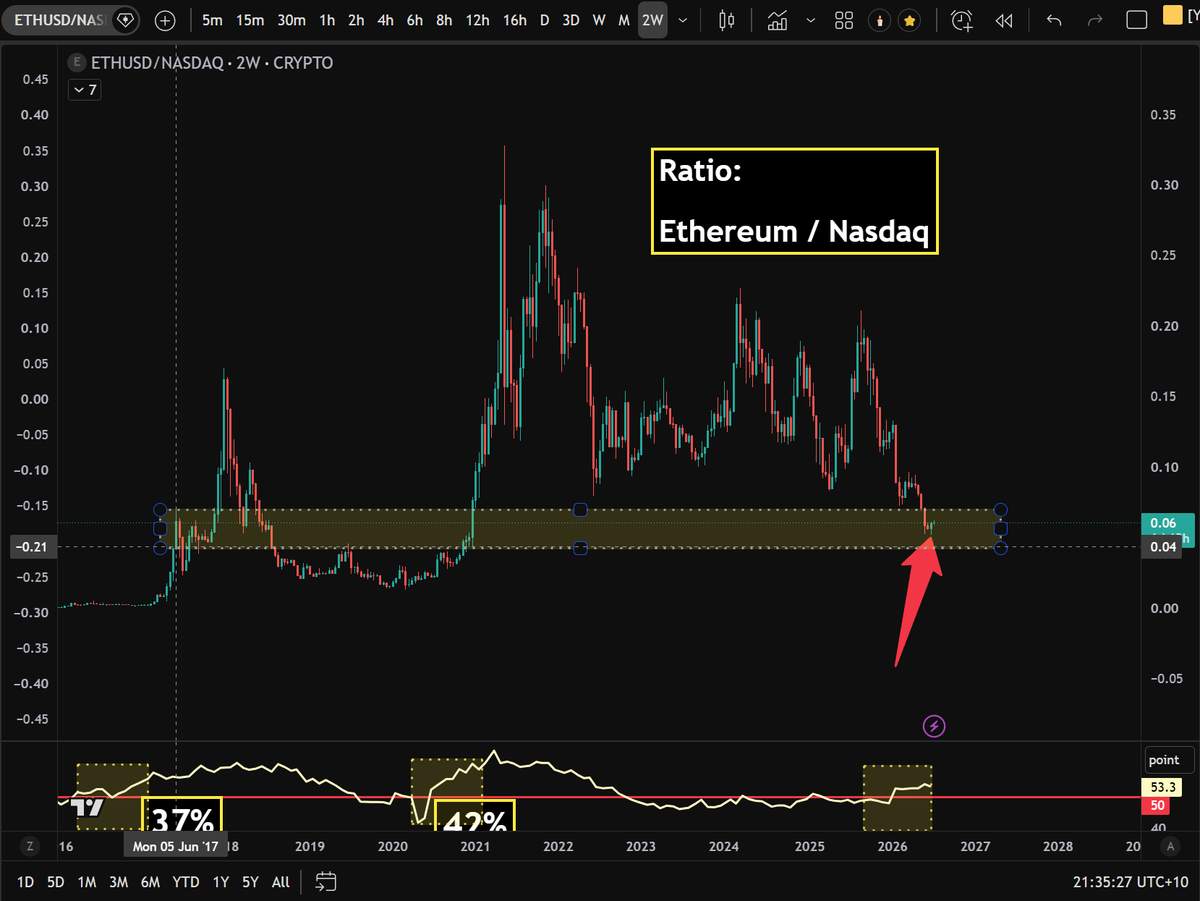
Task: Choose the 8h timeframe
Action: pyautogui.click(x=444, y=20)
